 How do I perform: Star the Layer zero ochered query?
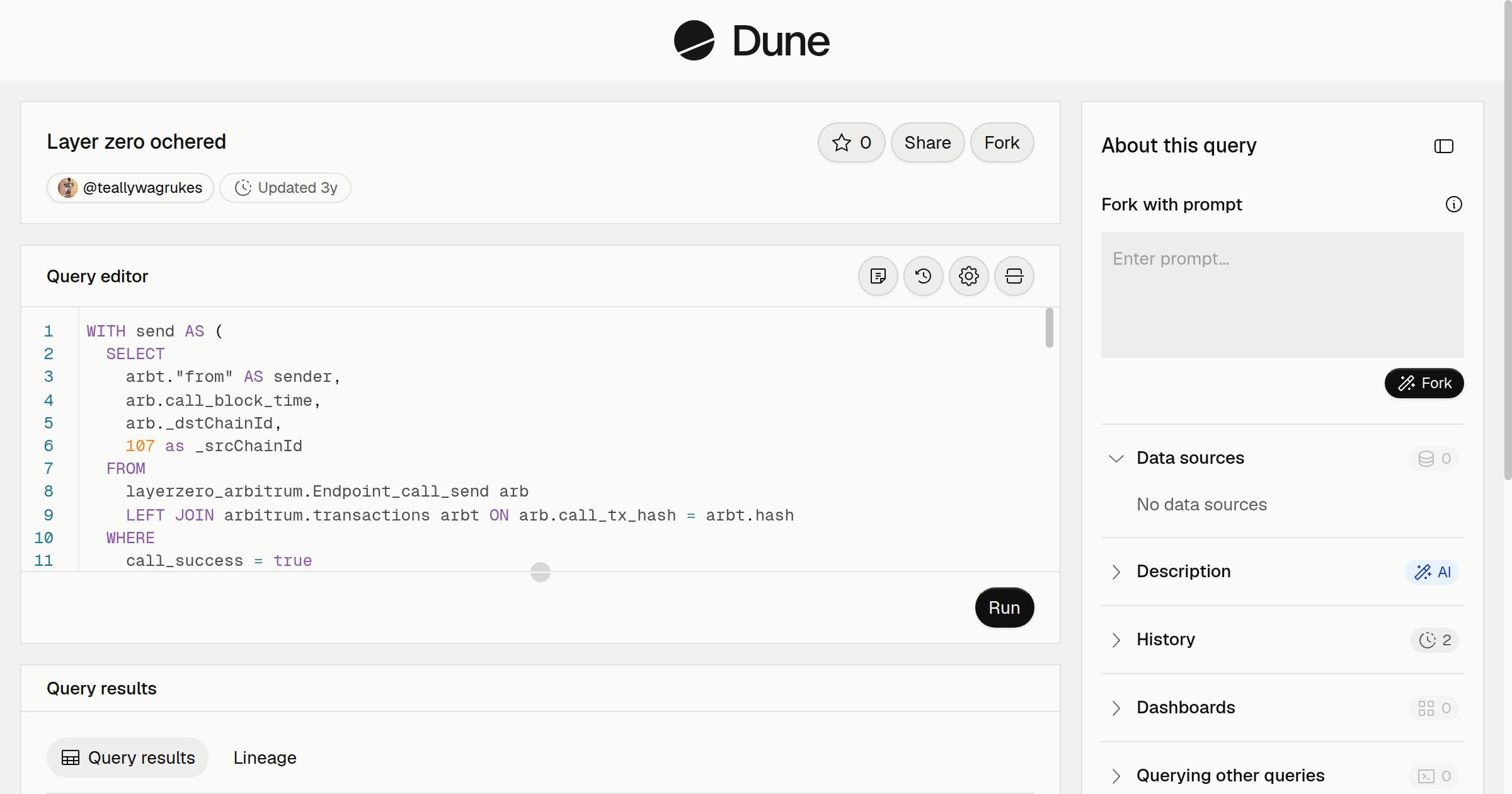[851, 142]
